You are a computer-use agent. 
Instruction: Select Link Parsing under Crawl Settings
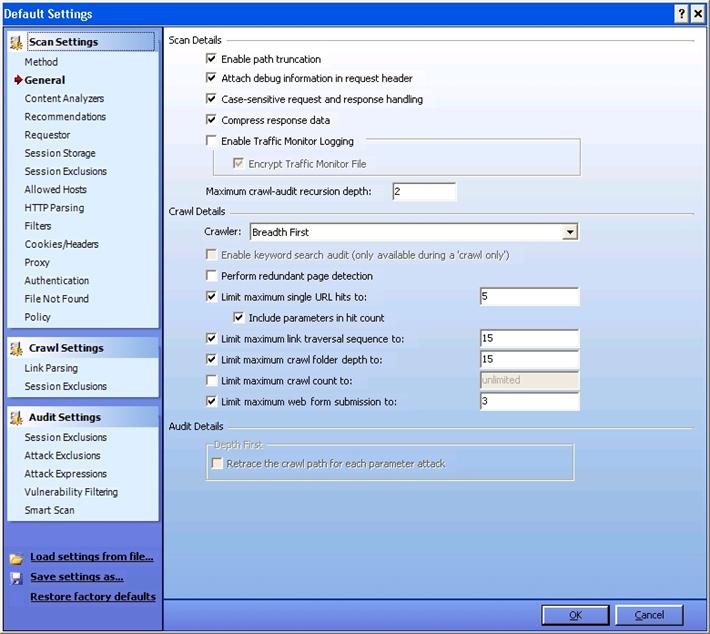coord(52,368)
